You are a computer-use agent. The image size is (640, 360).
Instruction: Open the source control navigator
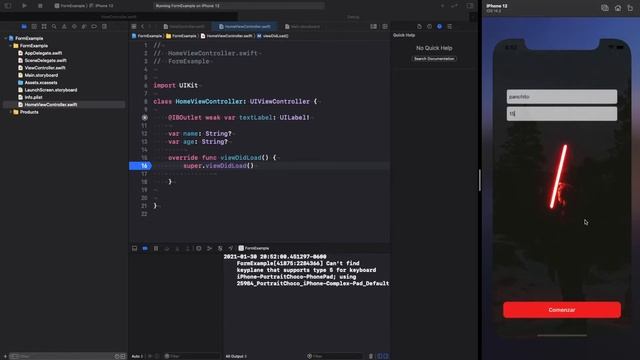(34, 27)
